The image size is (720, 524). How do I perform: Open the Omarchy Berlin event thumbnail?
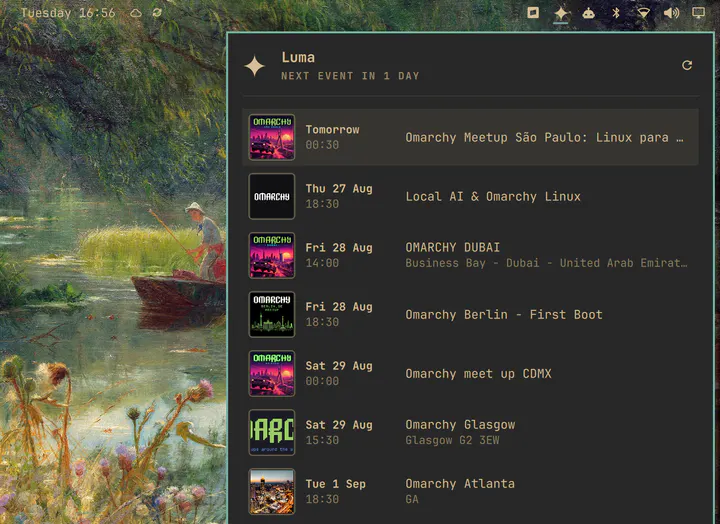(x=272, y=314)
